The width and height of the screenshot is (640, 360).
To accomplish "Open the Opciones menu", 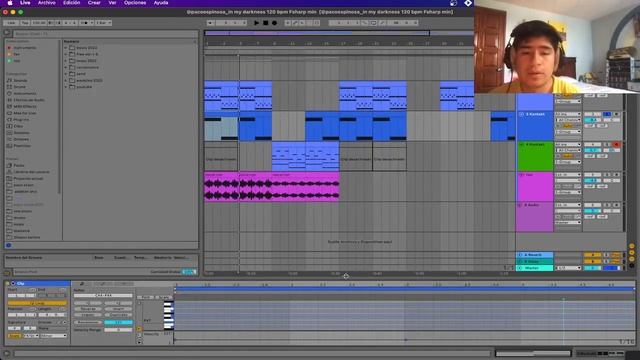I will pos(135,3).
